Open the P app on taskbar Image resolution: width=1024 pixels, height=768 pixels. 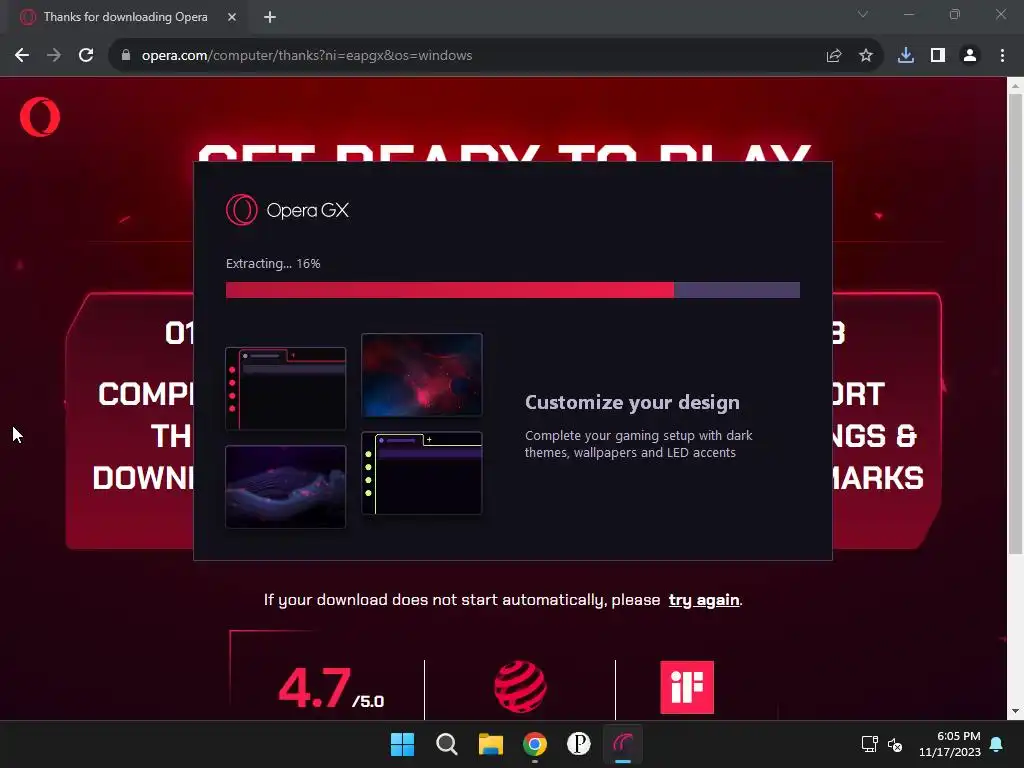[579, 744]
